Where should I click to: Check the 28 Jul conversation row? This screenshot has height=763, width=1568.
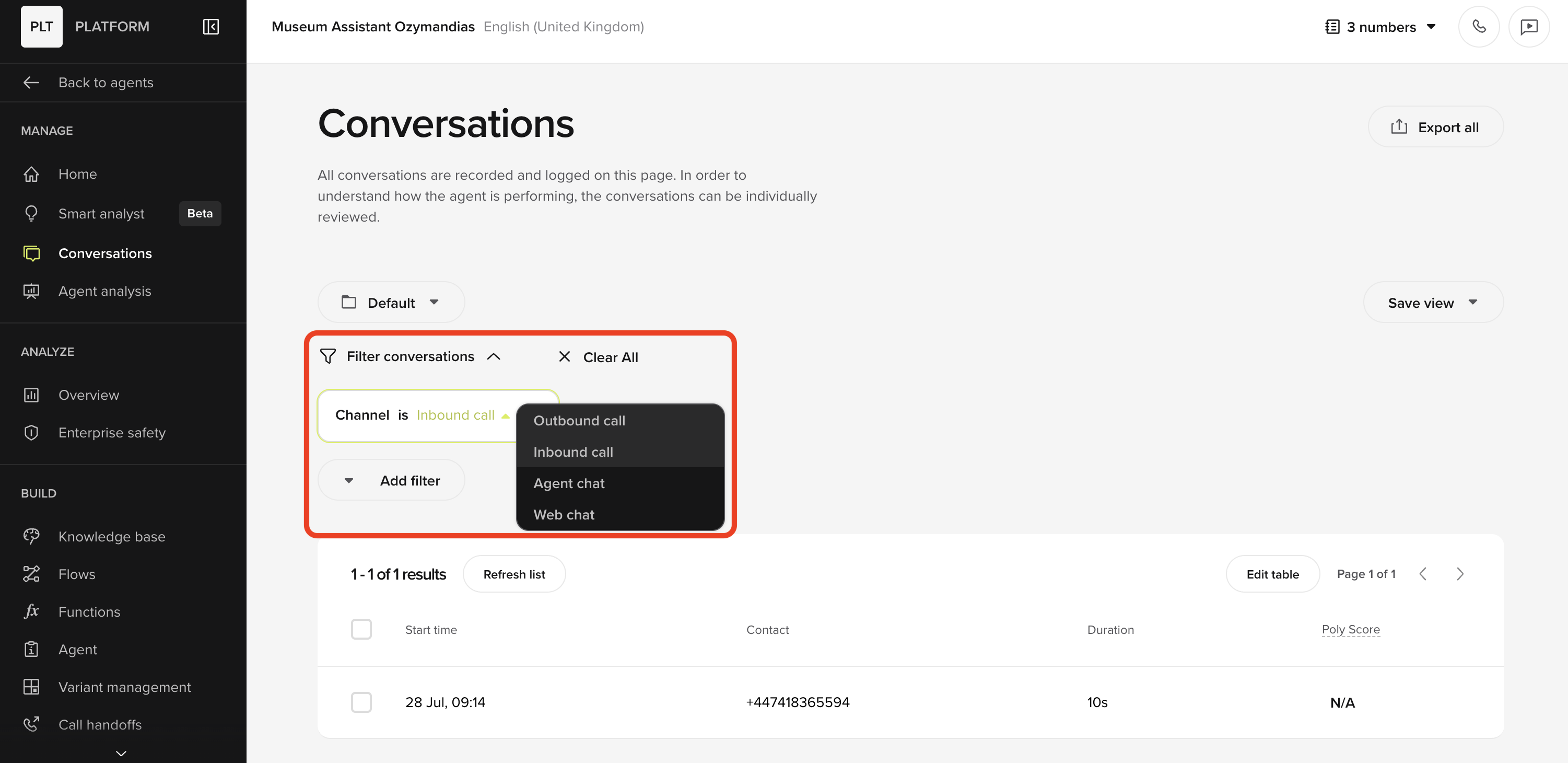coord(361,702)
